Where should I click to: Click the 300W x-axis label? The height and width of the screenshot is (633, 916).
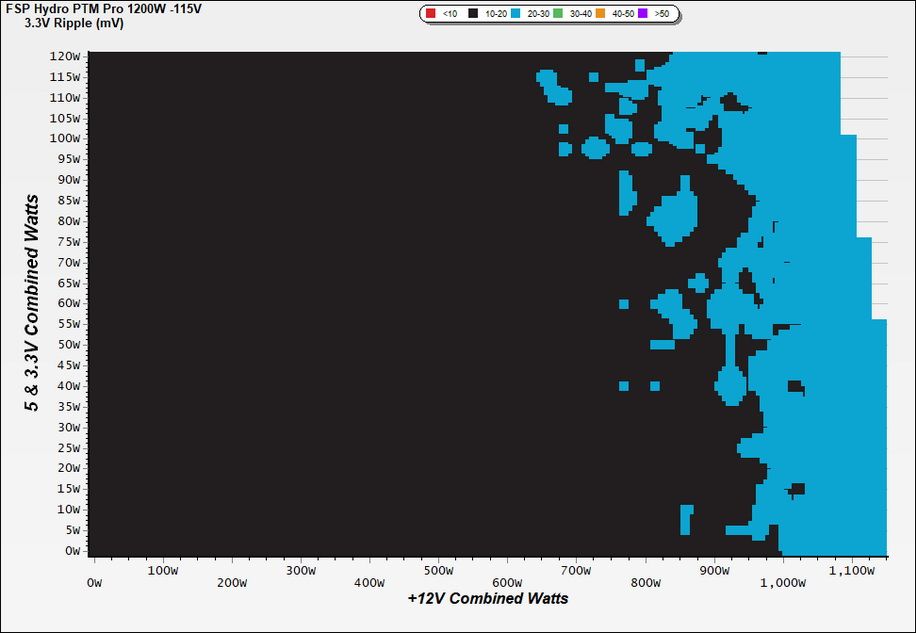(301, 571)
